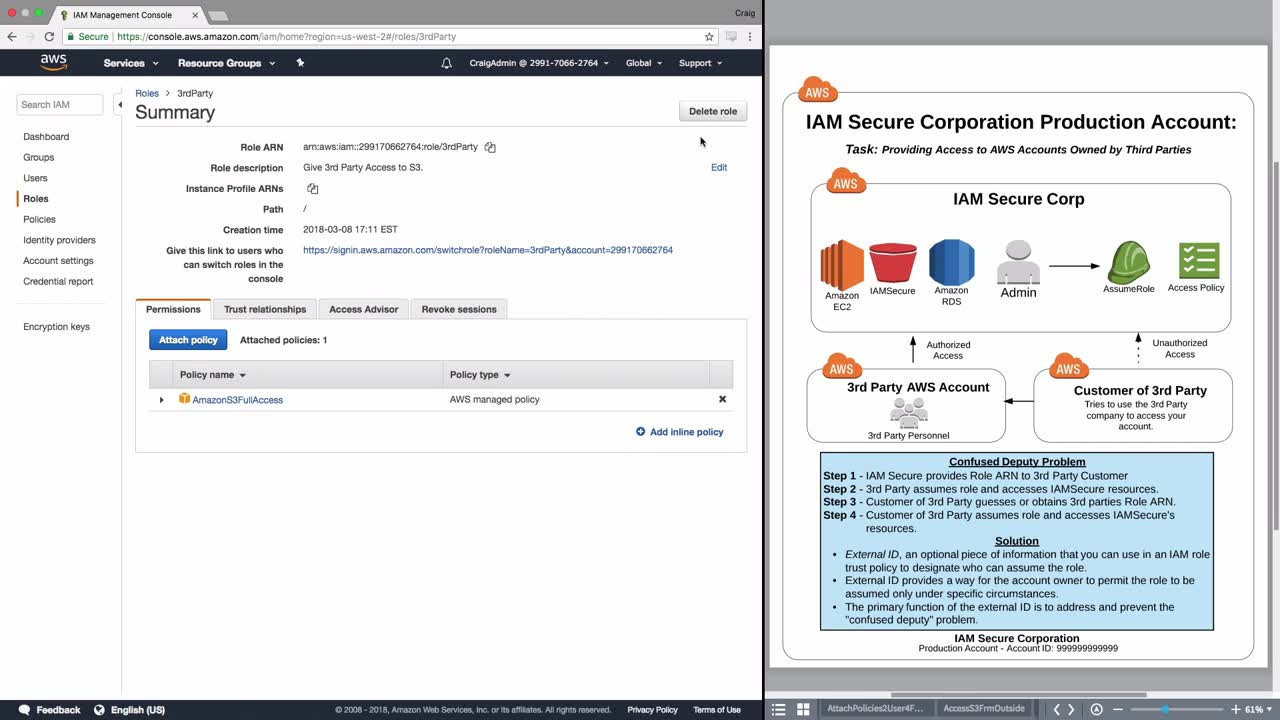
Task: Expand the AmazonS3FullAccess policy row
Action: click(161, 400)
